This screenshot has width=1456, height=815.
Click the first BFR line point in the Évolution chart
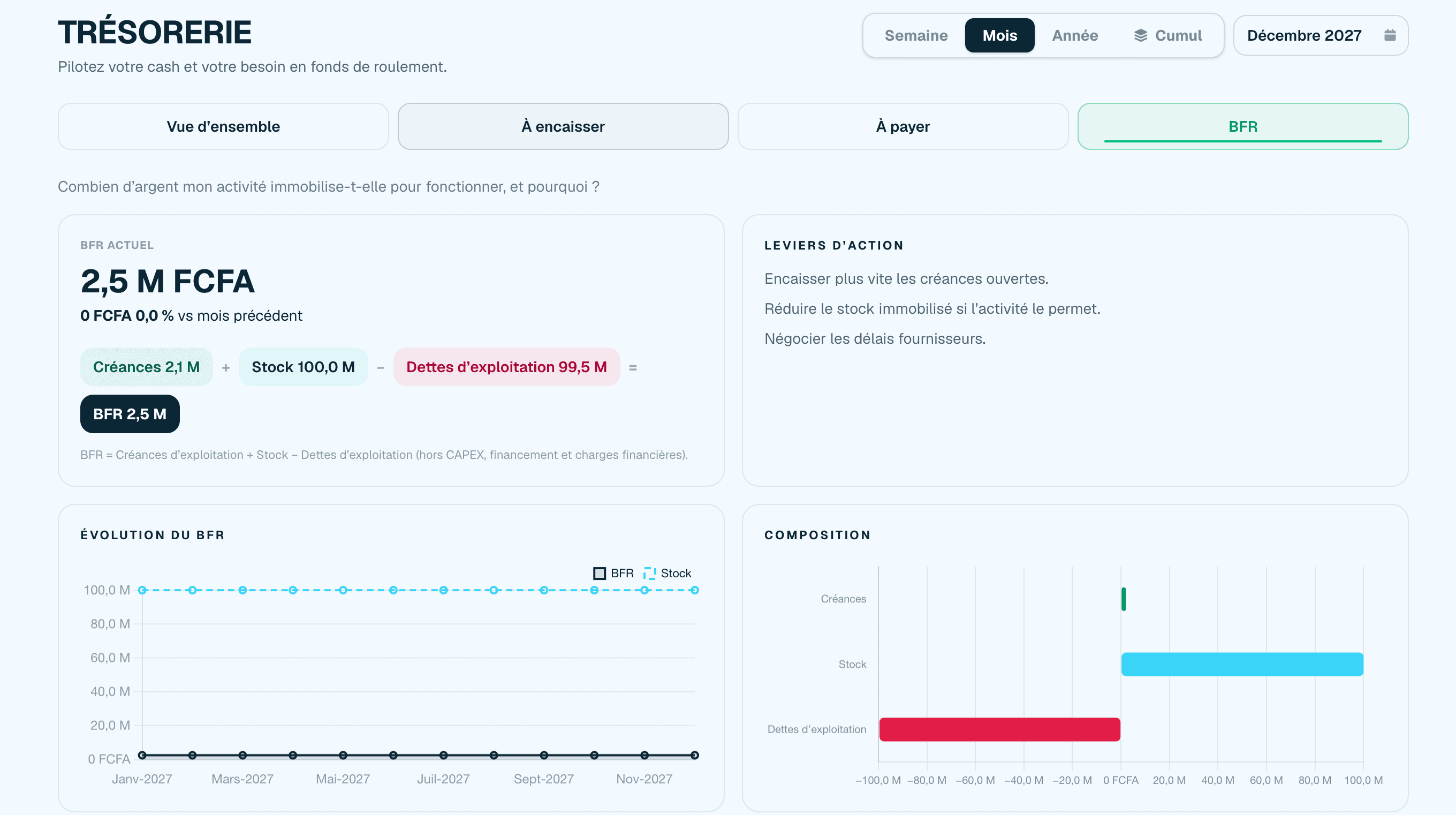(142, 755)
